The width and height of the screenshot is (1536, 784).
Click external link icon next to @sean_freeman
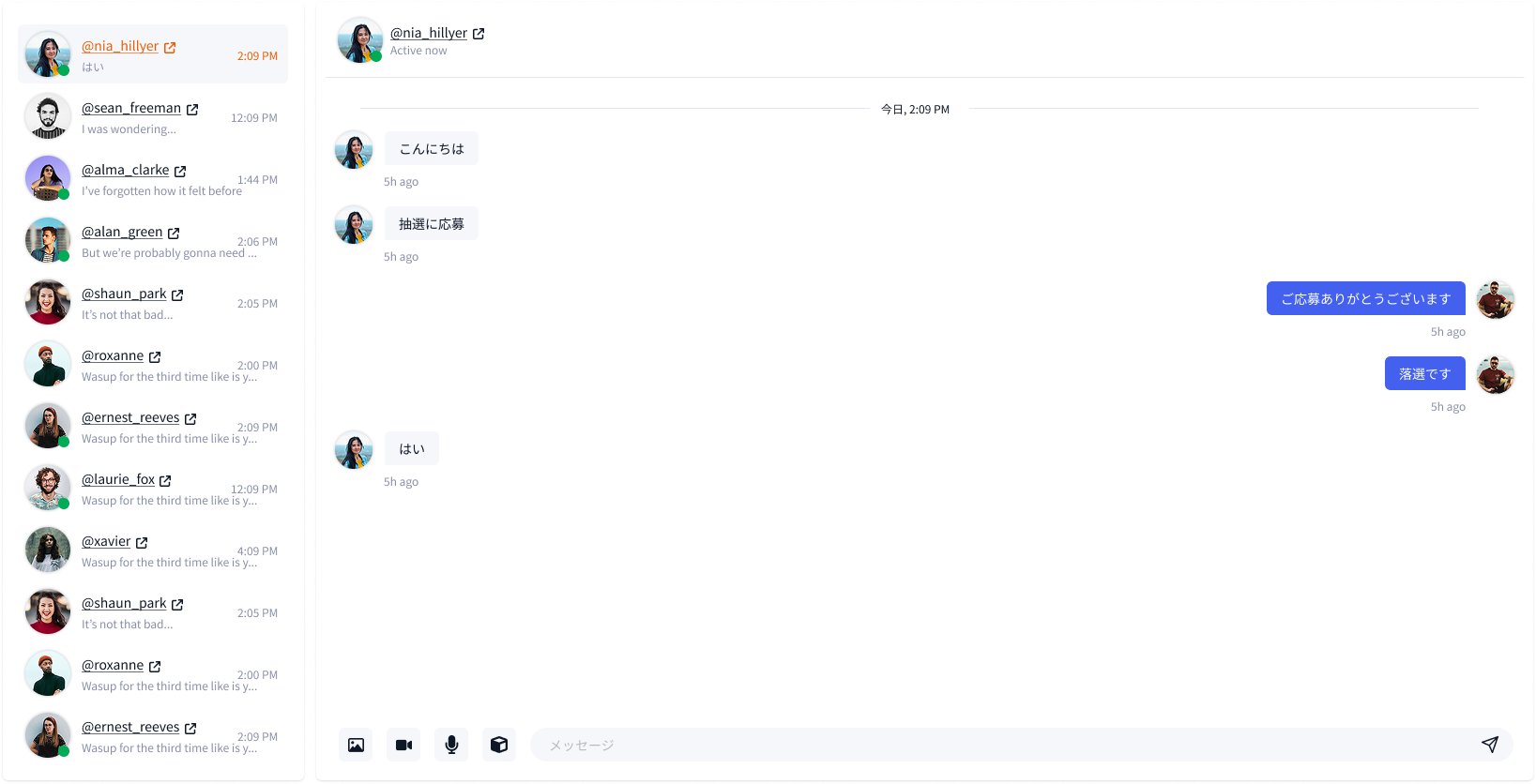pyautogui.click(x=192, y=110)
